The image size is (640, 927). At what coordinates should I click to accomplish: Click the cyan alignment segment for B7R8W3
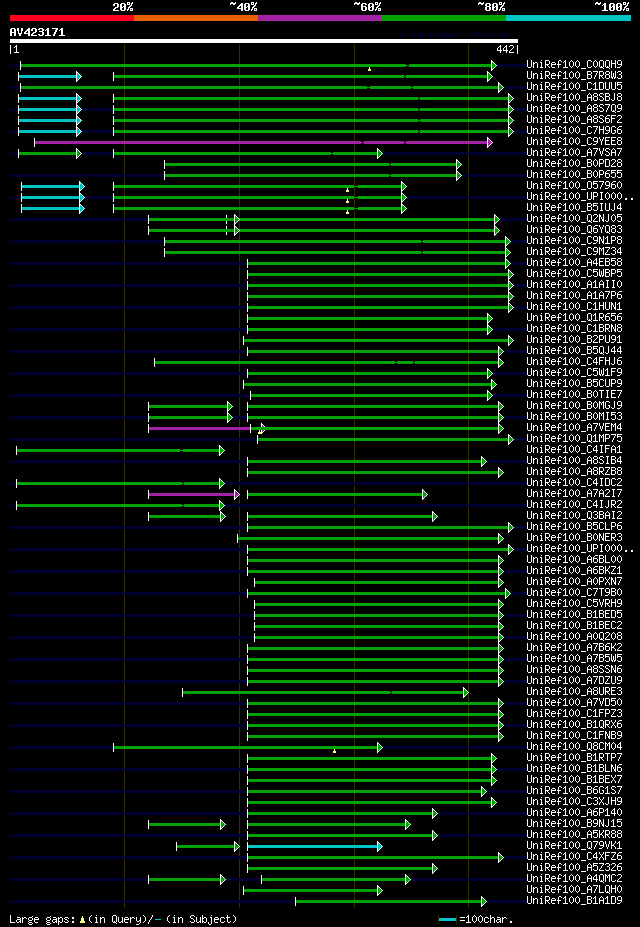(x=50, y=76)
